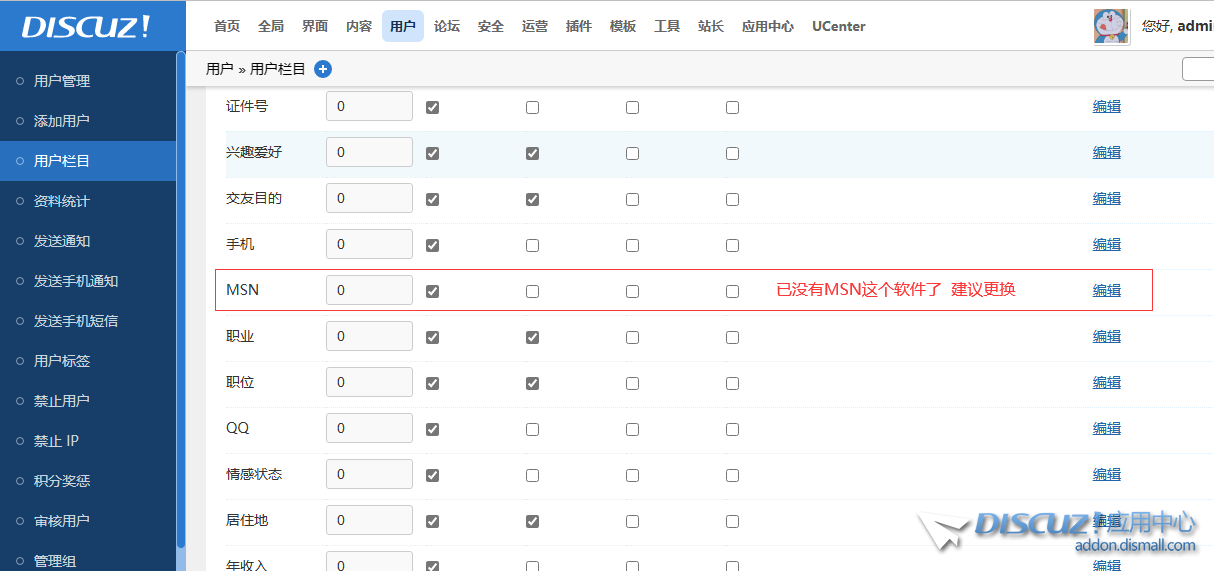Open the 论坛 top menu
The image size is (1214, 571).
point(447,26)
